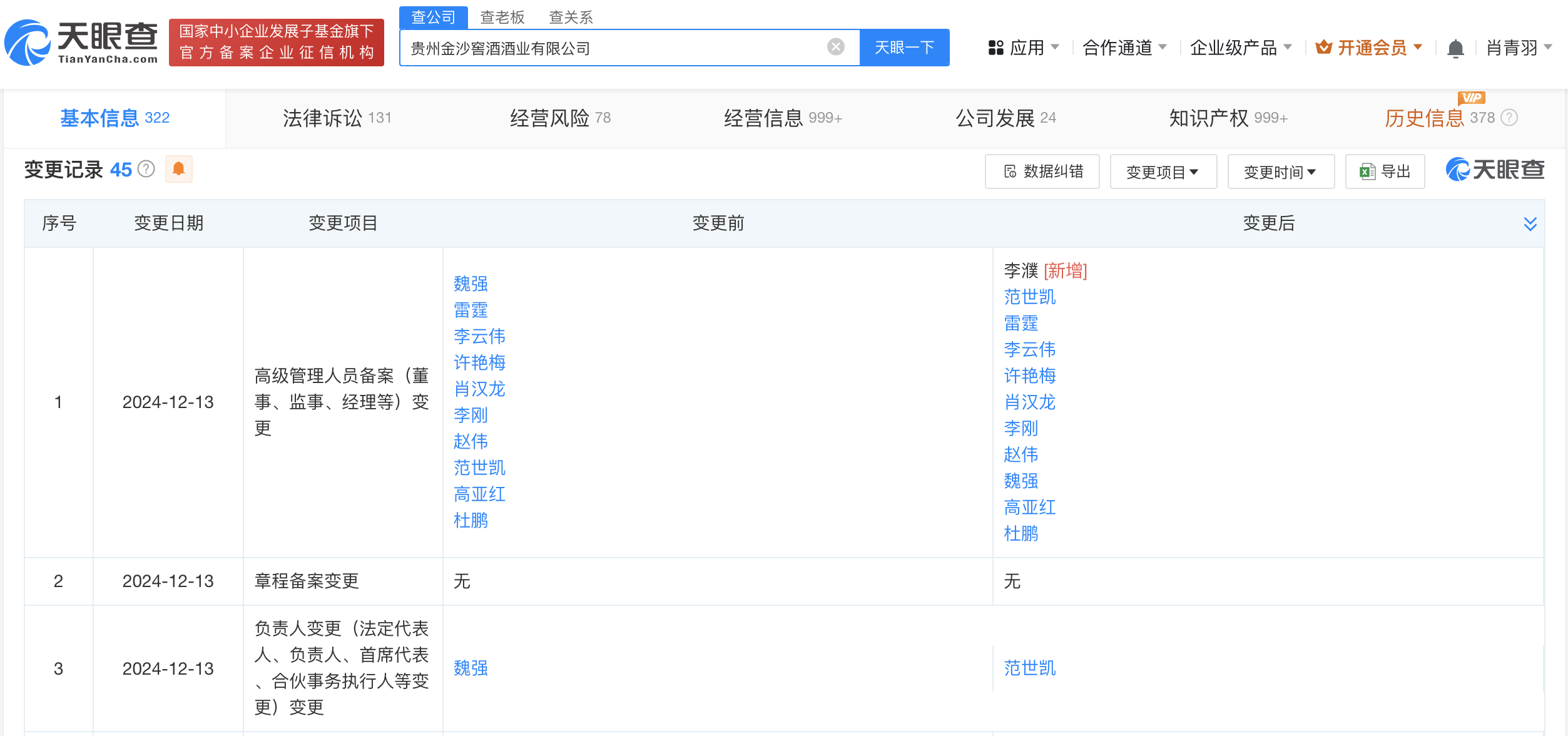The image size is (1568, 736).
Task: Click the red 国家中小企业发展子基金 banner
Action: (x=277, y=42)
